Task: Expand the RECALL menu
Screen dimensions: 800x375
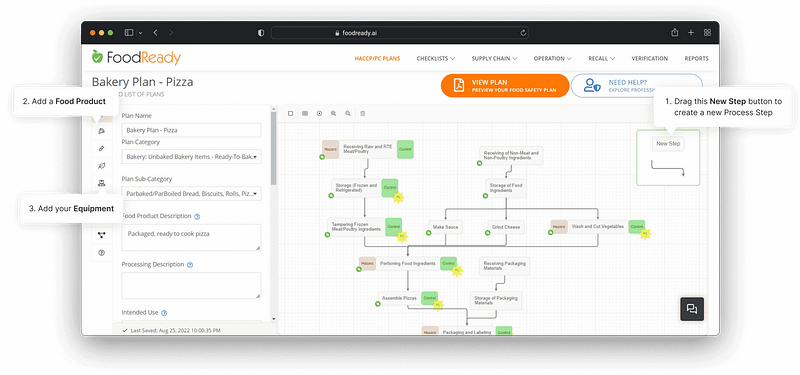Action: (x=602, y=59)
